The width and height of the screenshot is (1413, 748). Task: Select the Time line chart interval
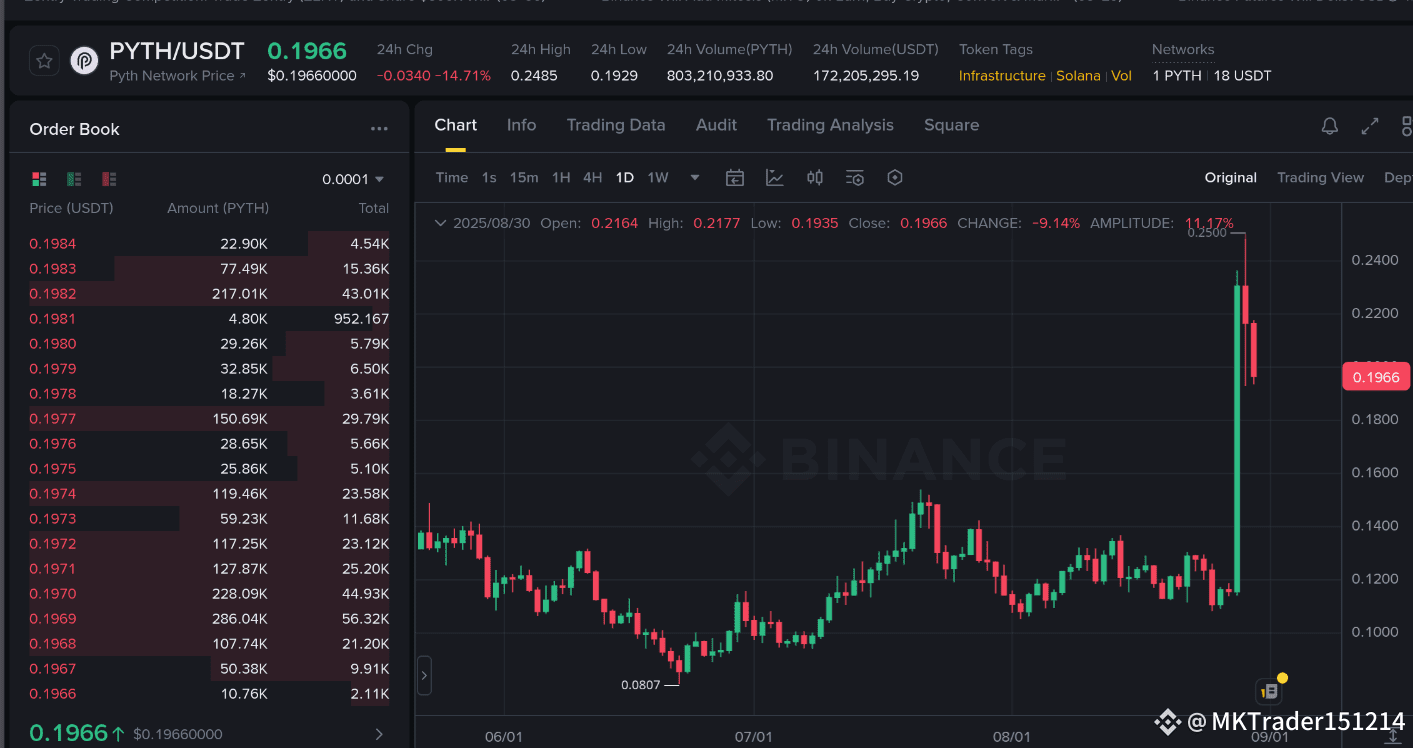tap(452, 178)
